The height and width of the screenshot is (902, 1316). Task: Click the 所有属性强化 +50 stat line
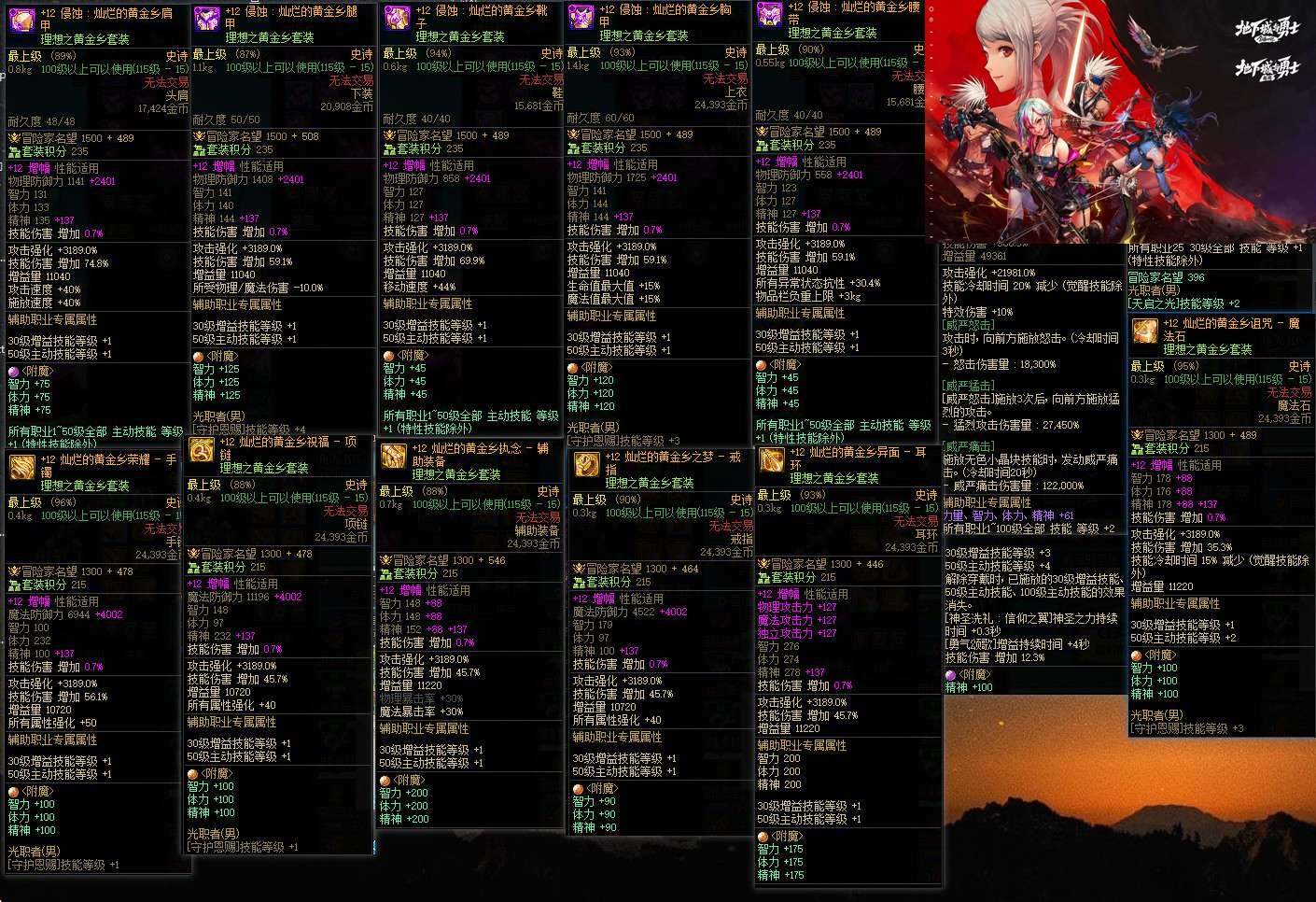pyautogui.click(x=52, y=724)
